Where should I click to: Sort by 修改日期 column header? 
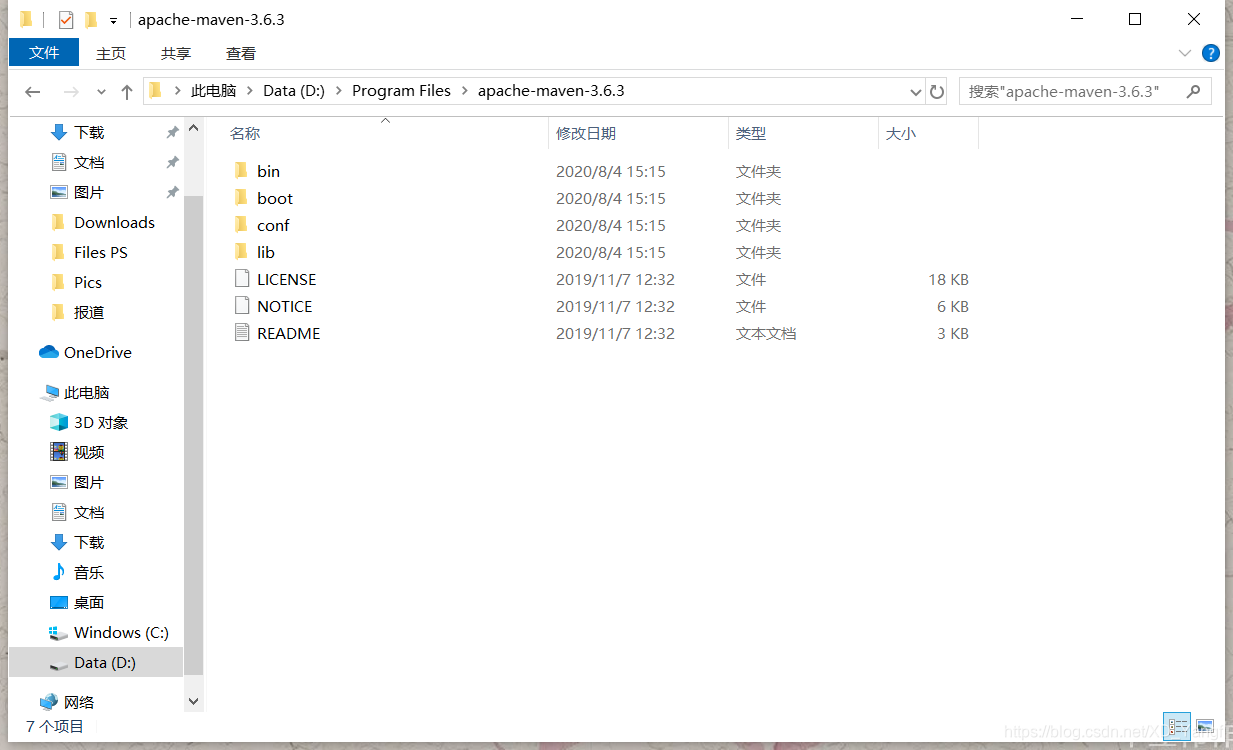point(586,133)
